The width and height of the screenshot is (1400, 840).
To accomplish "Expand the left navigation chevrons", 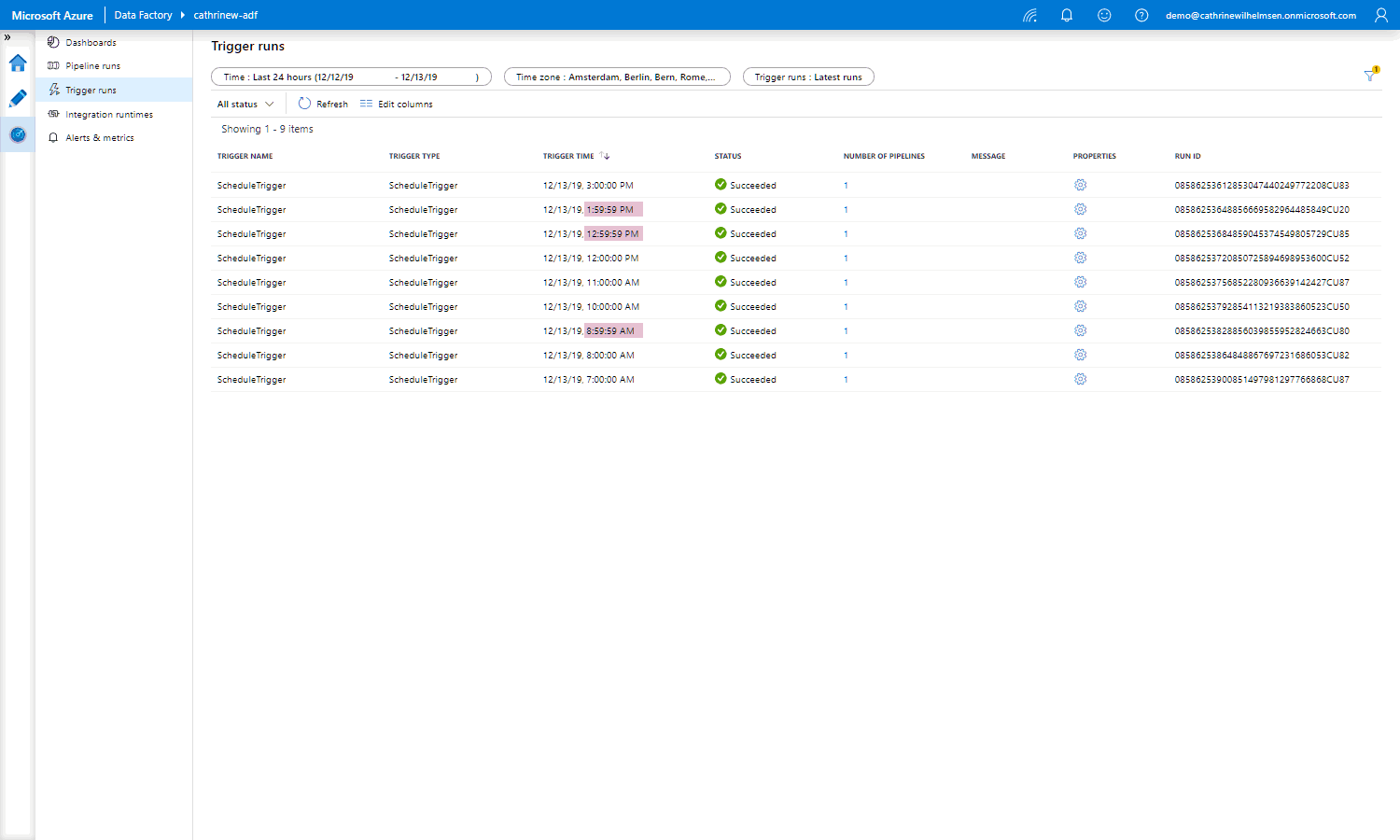I will [x=7, y=37].
